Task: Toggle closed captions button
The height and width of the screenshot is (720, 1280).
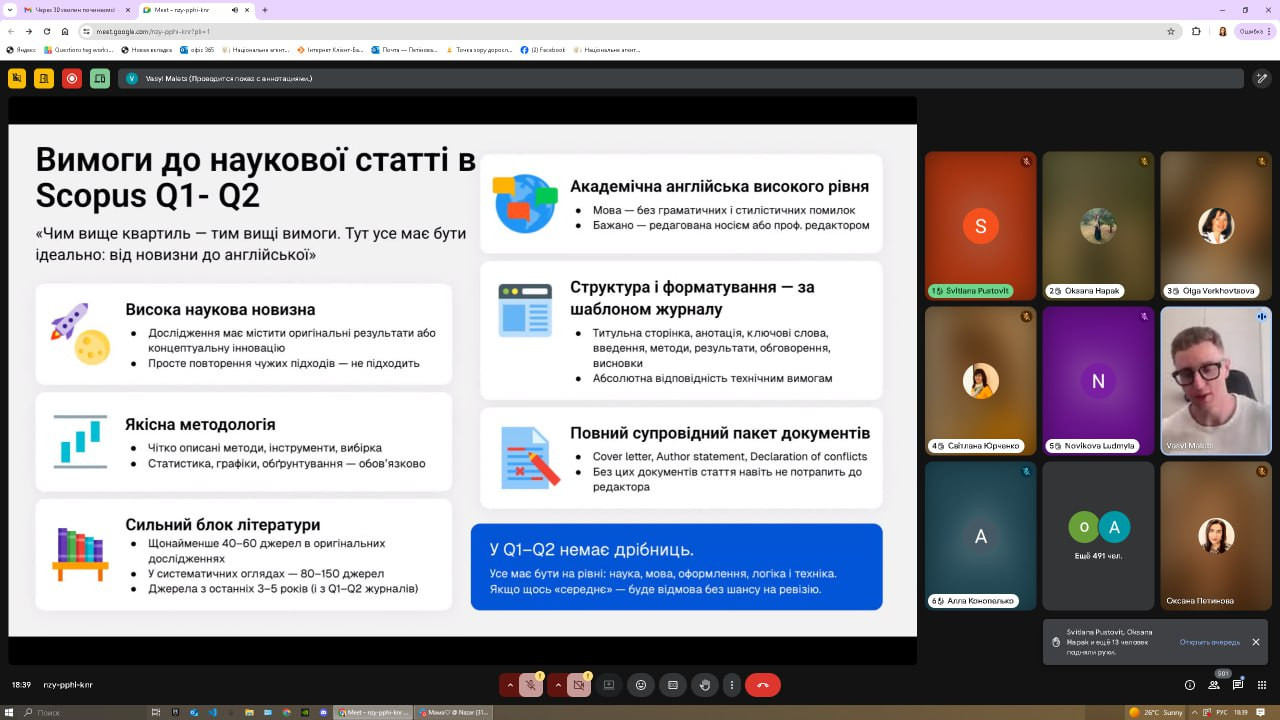Action: (x=673, y=685)
